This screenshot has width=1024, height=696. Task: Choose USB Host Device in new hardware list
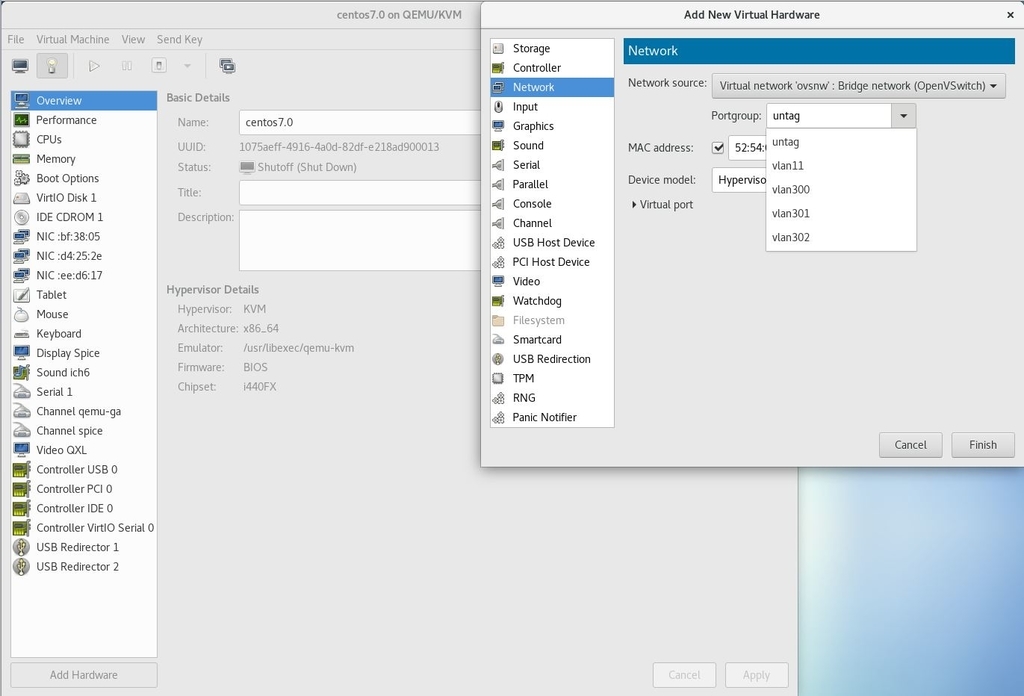coord(552,242)
